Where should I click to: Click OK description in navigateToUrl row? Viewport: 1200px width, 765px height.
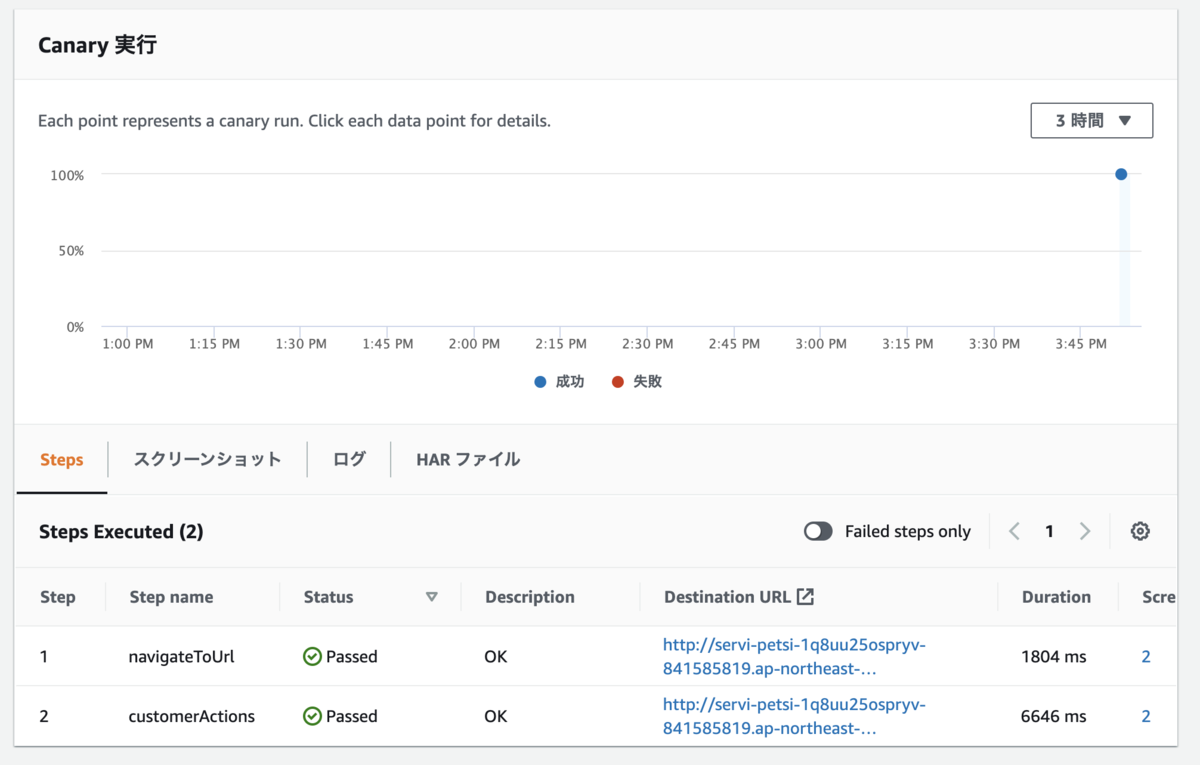tap(496, 657)
